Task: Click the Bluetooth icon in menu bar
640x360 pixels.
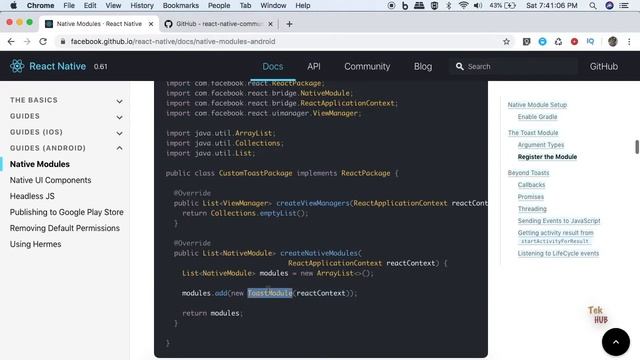Action: 449,5
